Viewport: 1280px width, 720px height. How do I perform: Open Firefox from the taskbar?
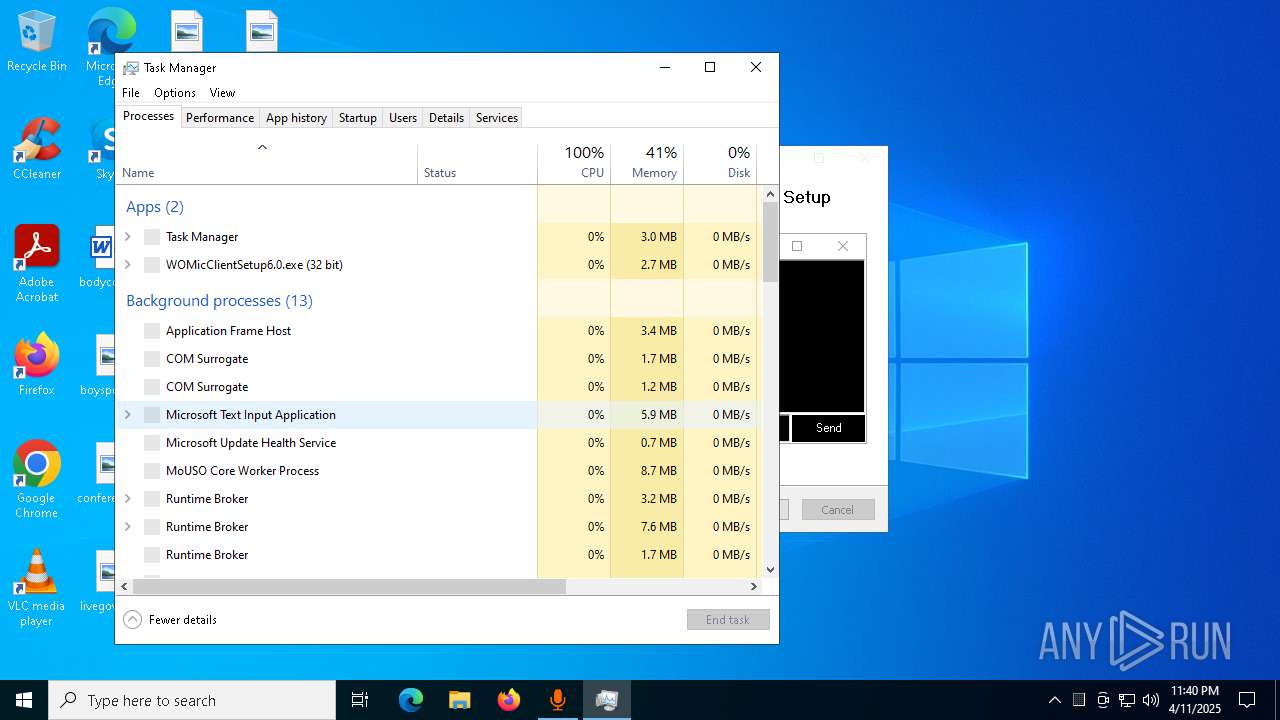pos(508,700)
